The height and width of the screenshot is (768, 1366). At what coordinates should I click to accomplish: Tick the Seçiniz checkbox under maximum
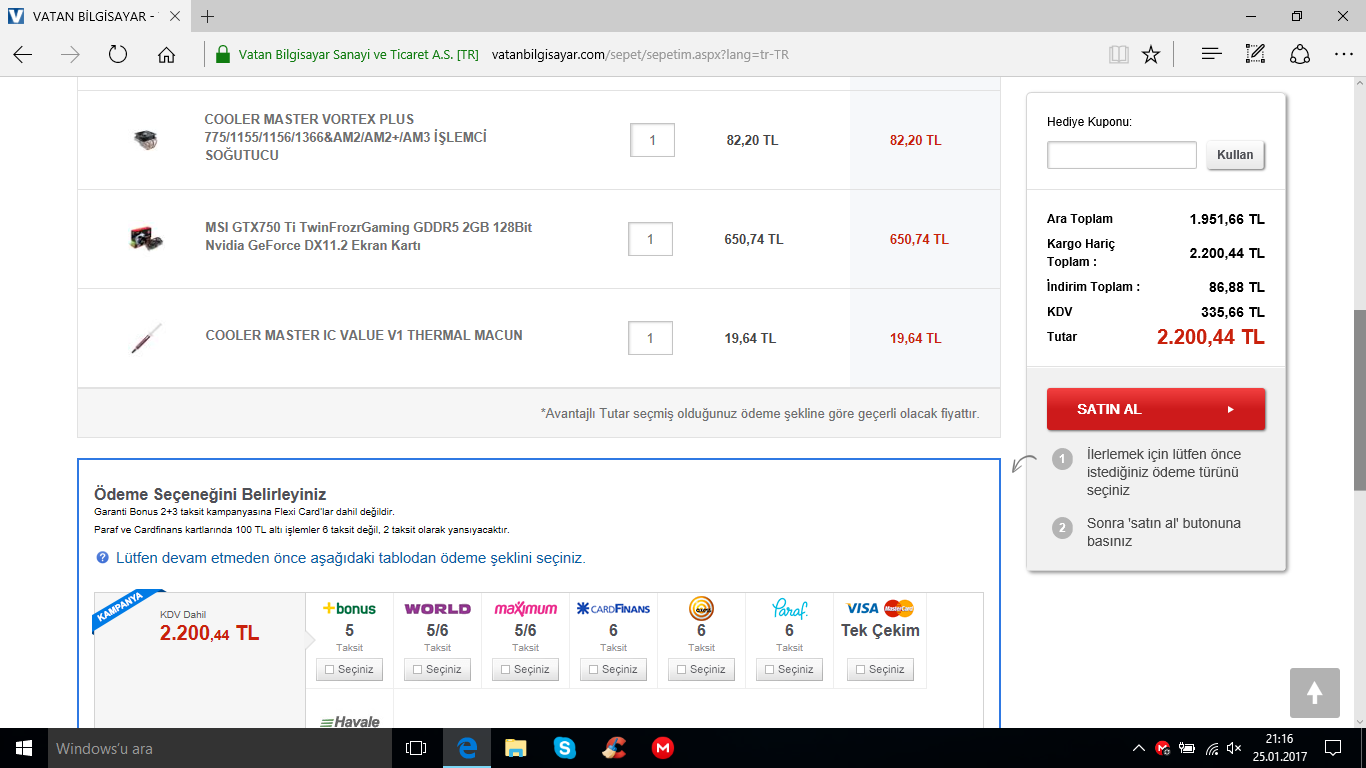(505, 670)
